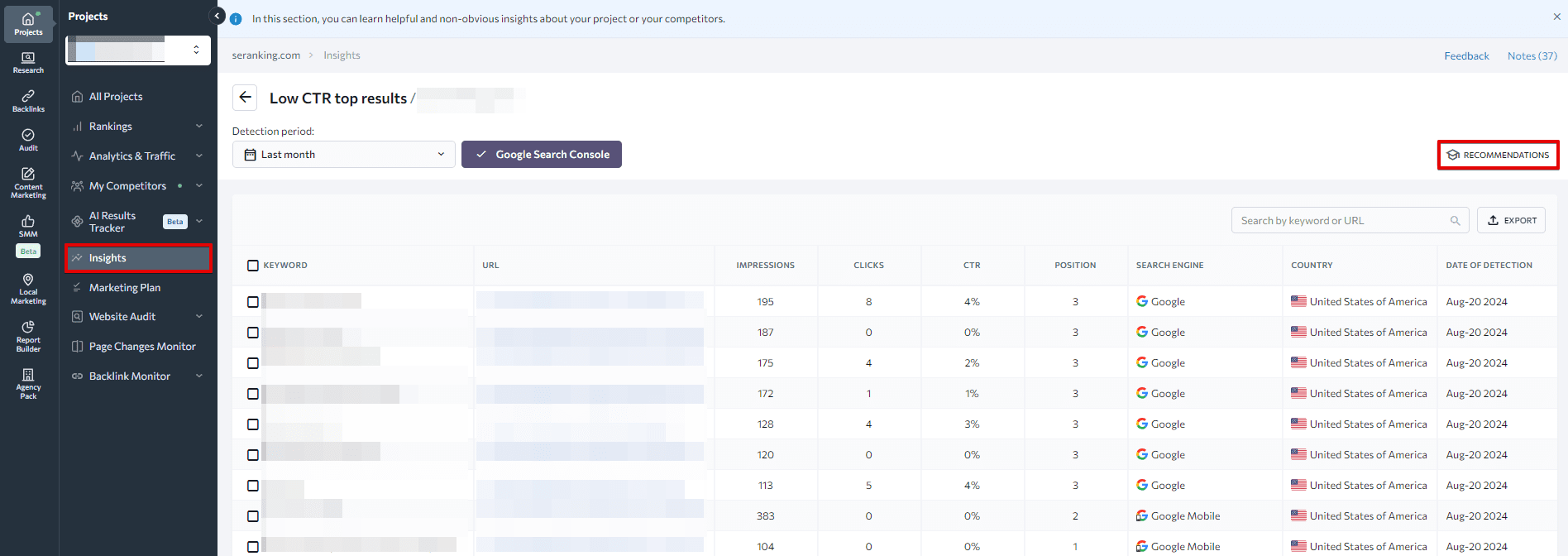Expand Website Audit chevron

coord(199,316)
